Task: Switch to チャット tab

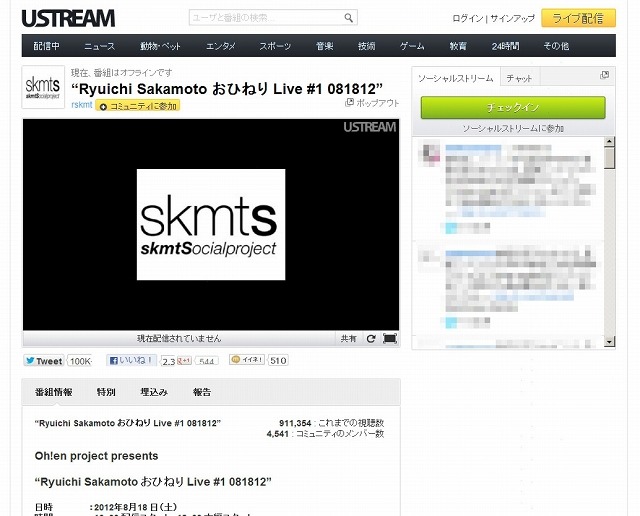Action: (519, 78)
